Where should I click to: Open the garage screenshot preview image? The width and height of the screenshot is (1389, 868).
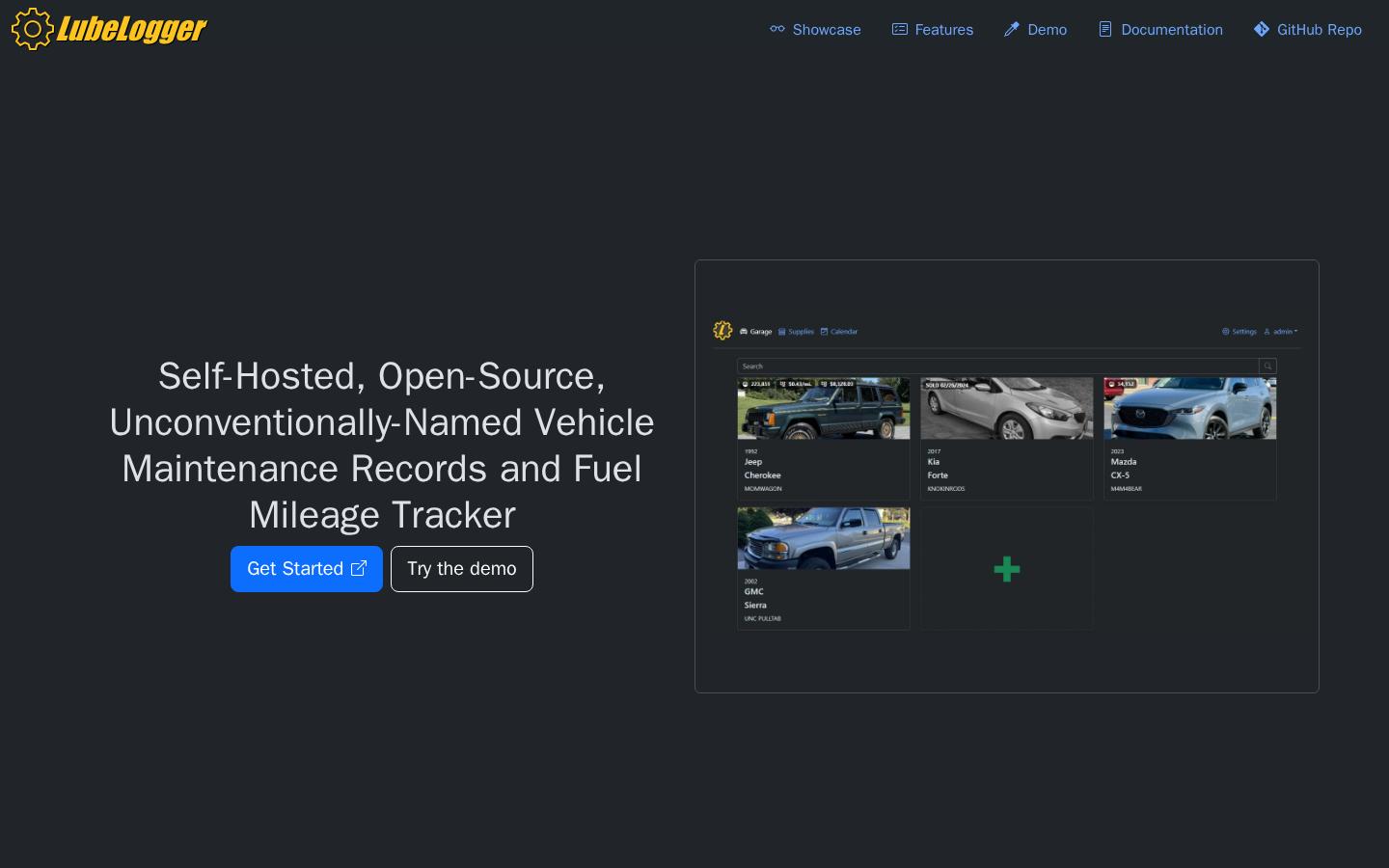[1007, 476]
